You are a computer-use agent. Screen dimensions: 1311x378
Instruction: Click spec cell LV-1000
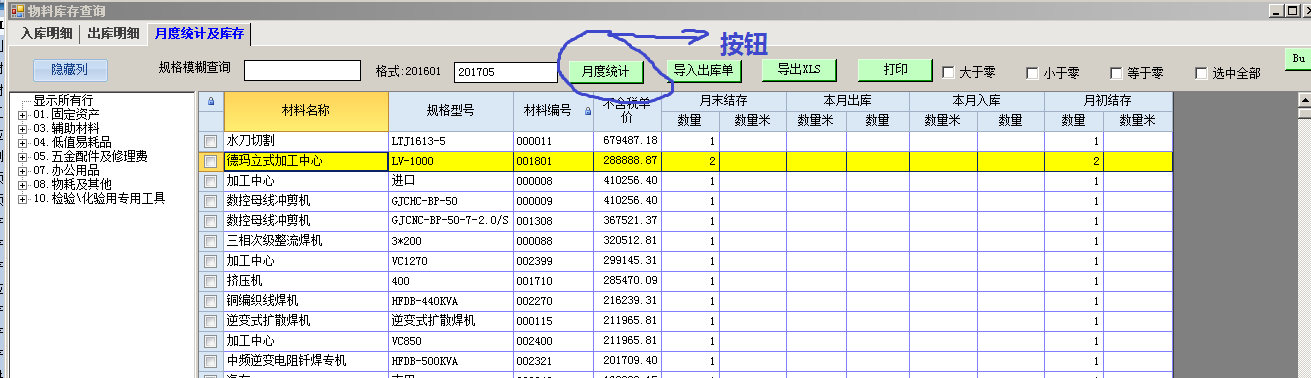(x=450, y=161)
